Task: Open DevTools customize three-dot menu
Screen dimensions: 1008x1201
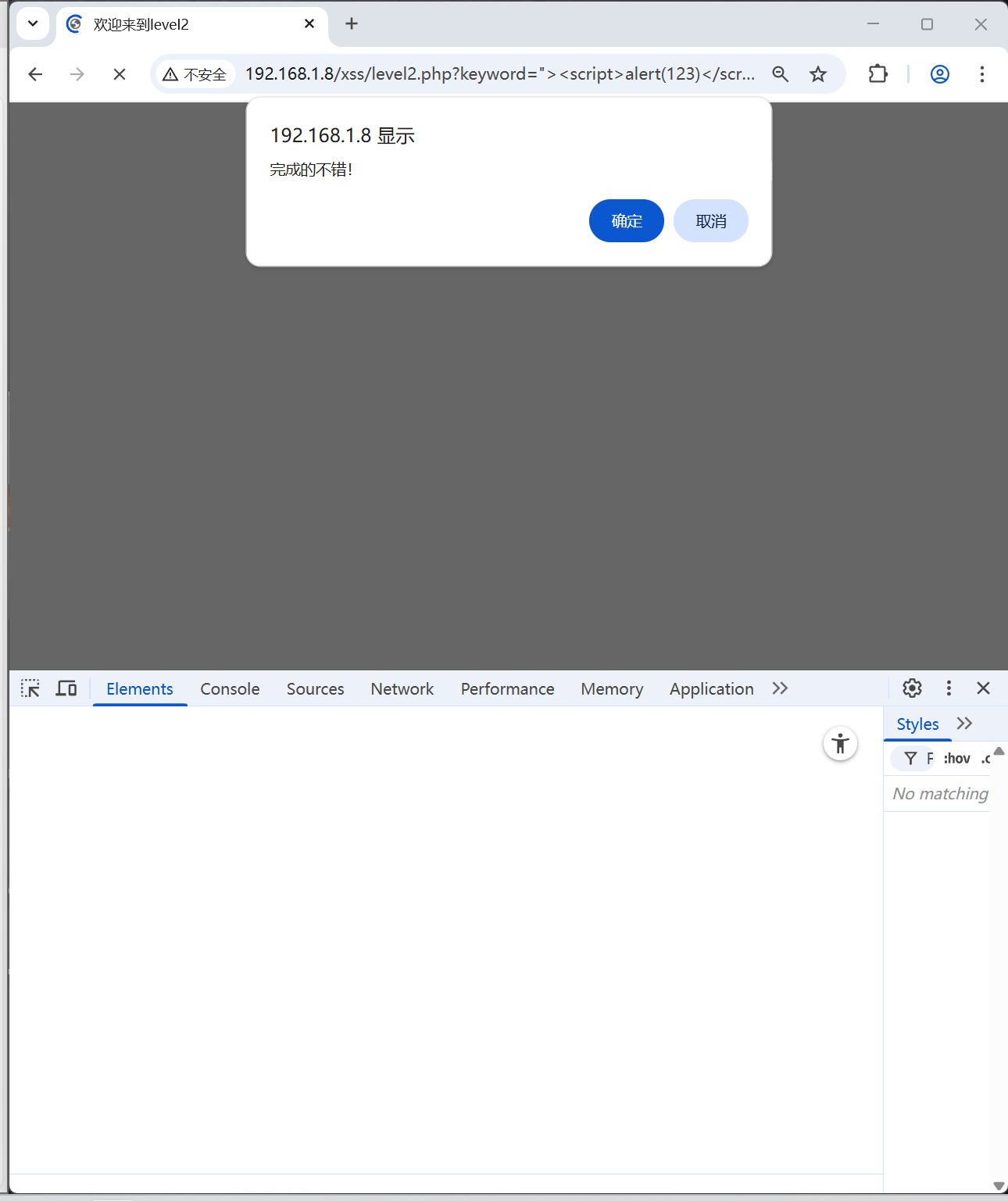Action: click(948, 688)
